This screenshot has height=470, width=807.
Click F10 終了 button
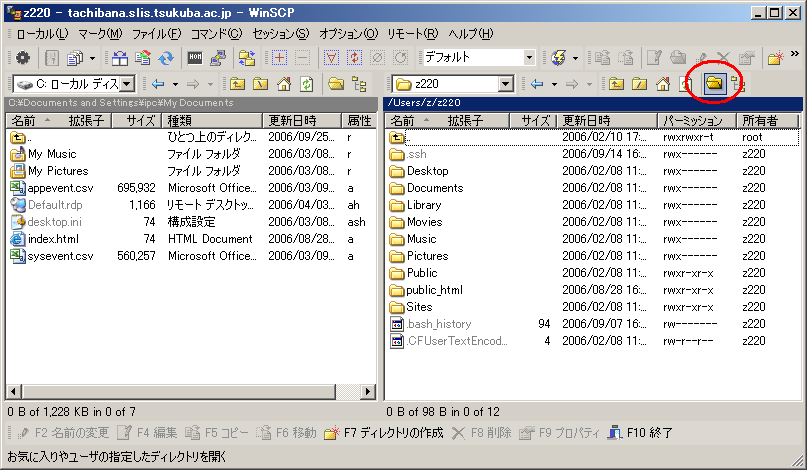click(640, 433)
